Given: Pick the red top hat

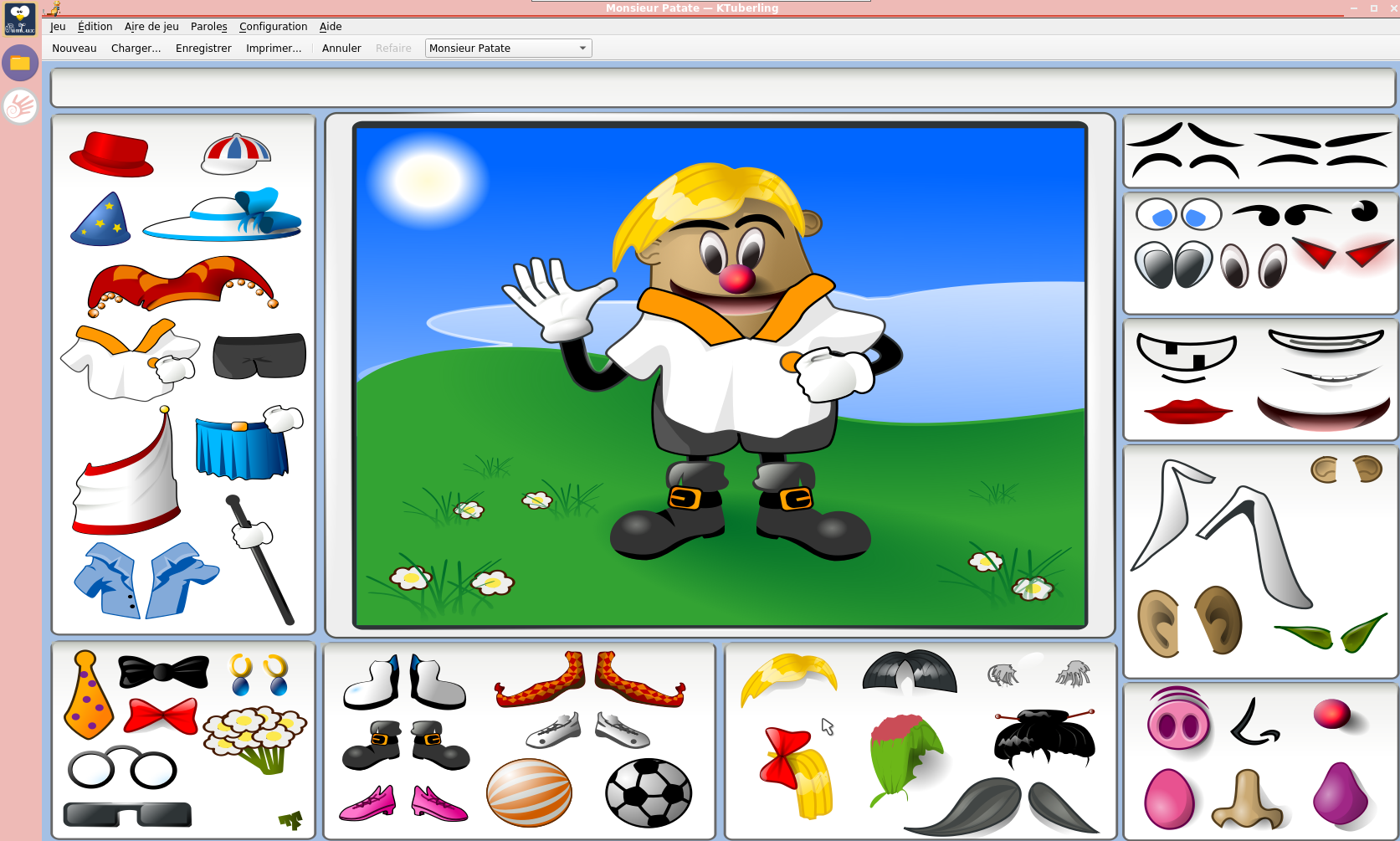Looking at the screenshot, I should coord(111,155).
